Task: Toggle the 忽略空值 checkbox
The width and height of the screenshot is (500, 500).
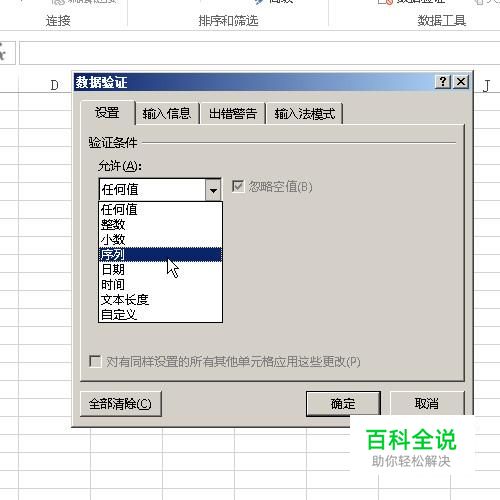Action: pyautogui.click(x=238, y=186)
